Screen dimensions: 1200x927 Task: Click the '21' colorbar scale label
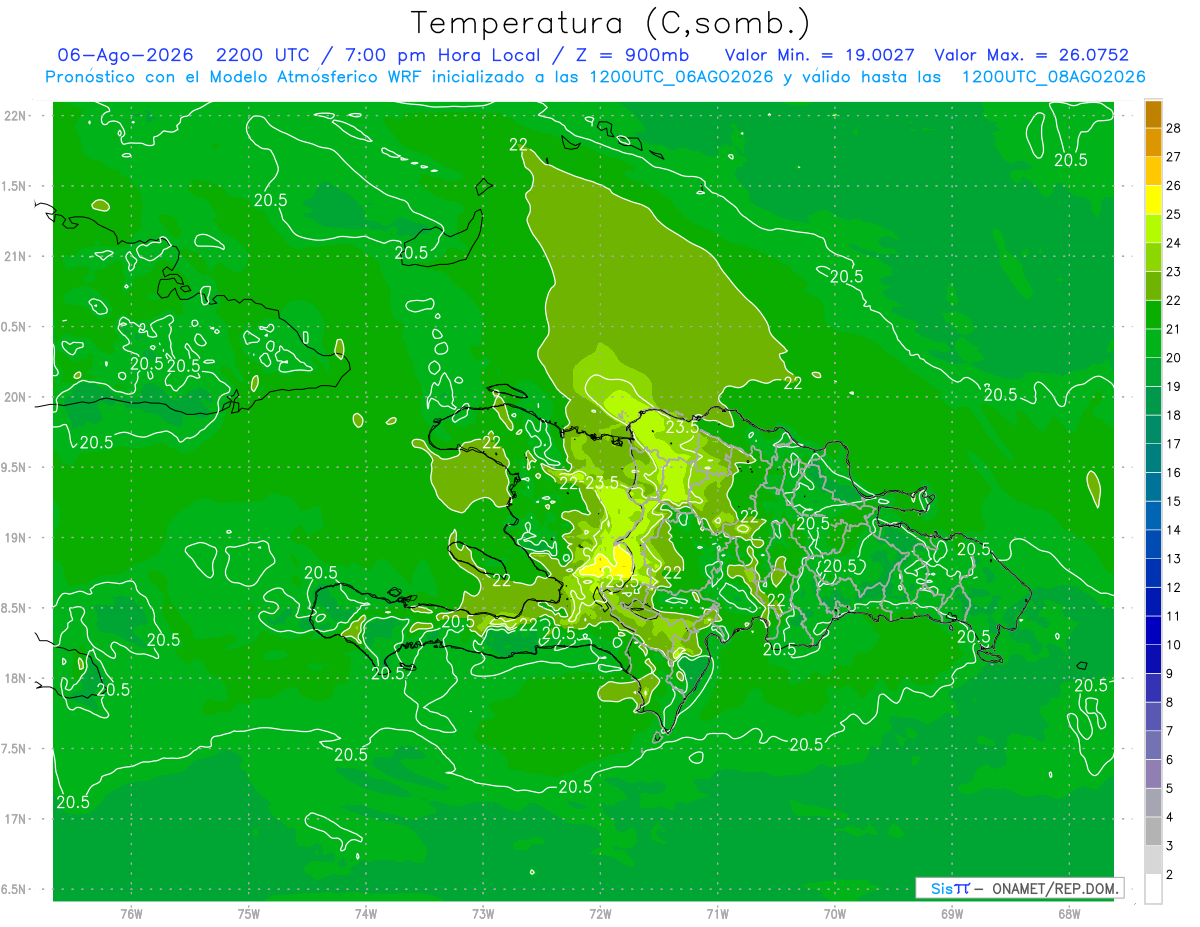click(x=1174, y=329)
